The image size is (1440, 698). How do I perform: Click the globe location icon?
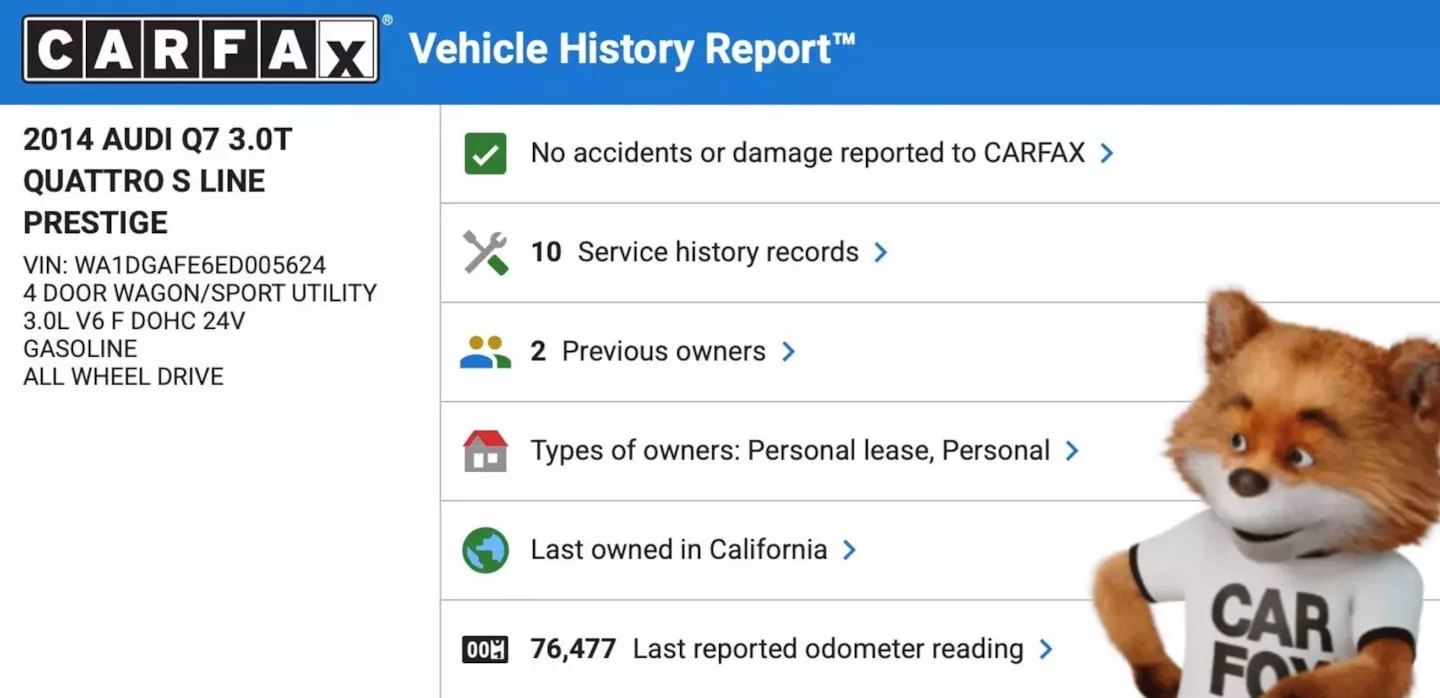pos(486,550)
